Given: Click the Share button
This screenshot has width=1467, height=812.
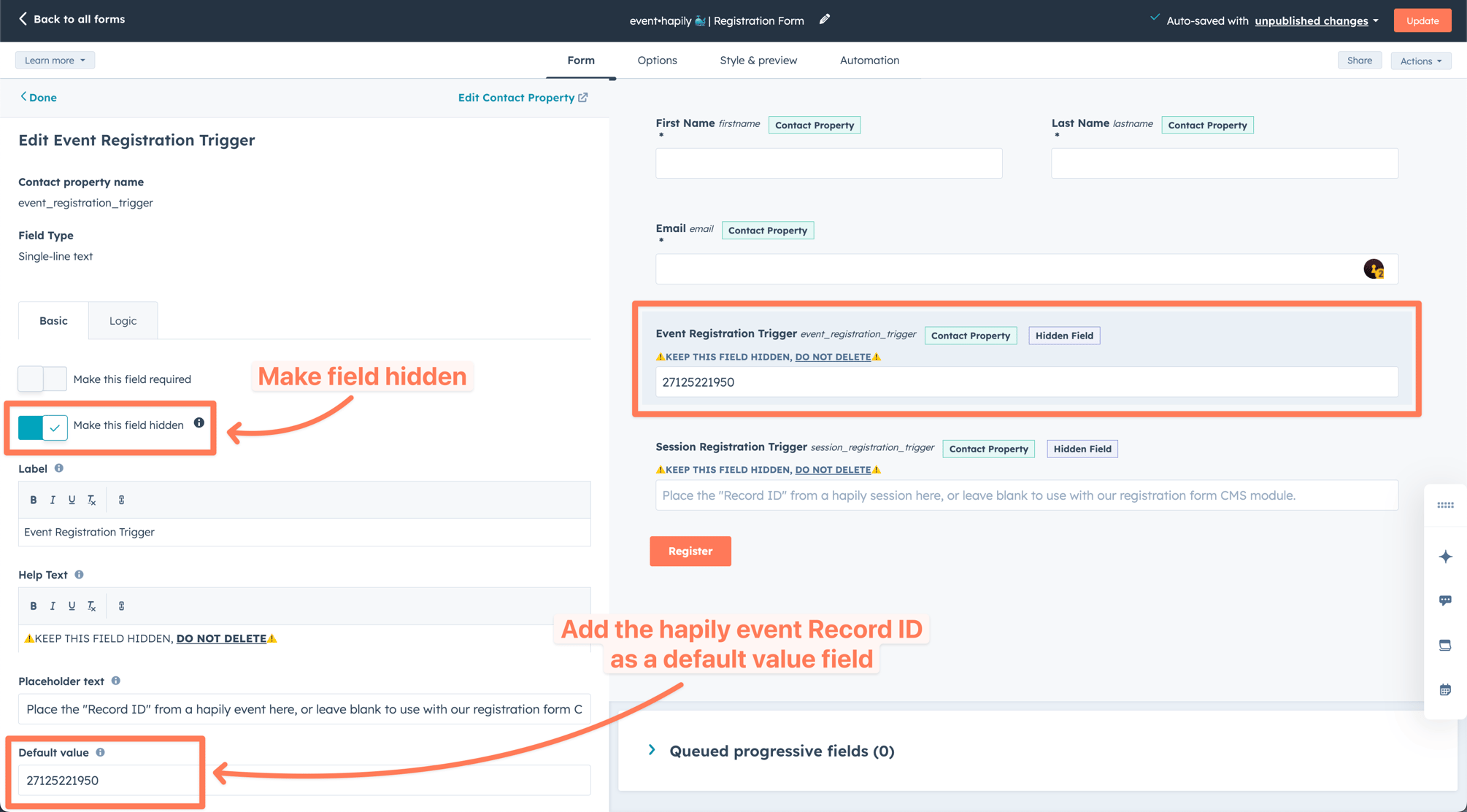Looking at the screenshot, I should (1359, 61).
